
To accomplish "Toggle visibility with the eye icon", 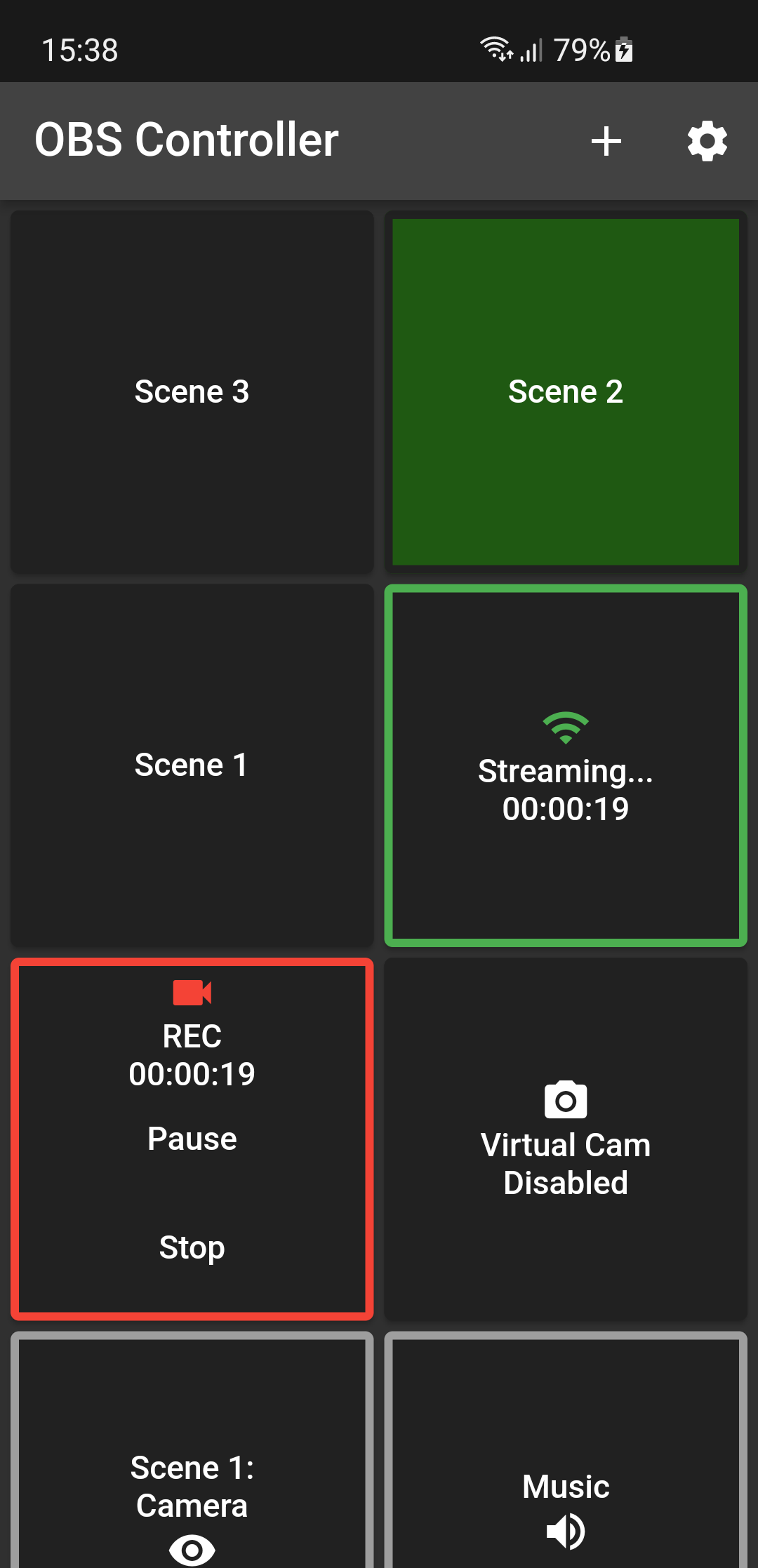I will (x=192, y=1549).
